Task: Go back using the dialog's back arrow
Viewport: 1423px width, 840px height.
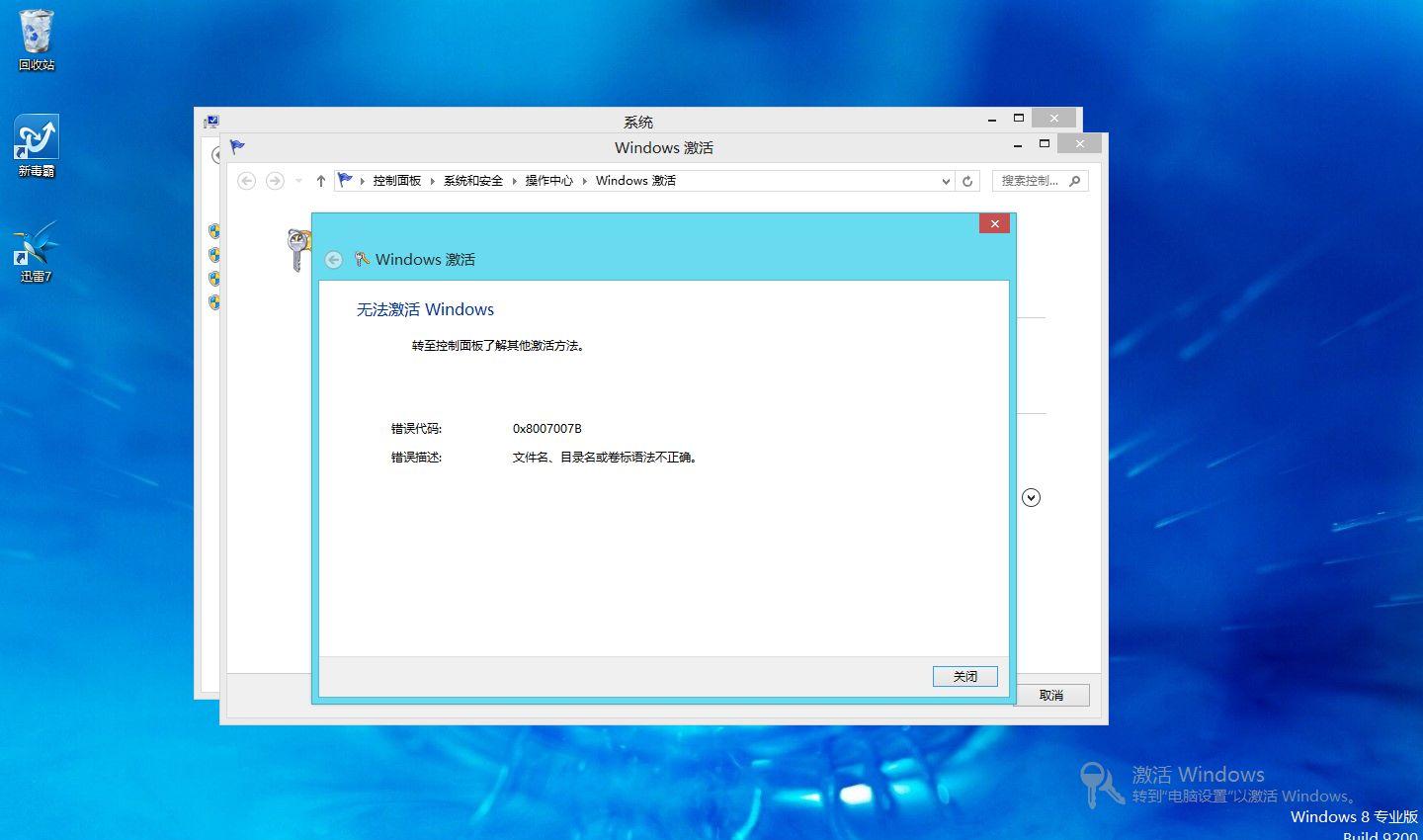Action: click(334, 259)
